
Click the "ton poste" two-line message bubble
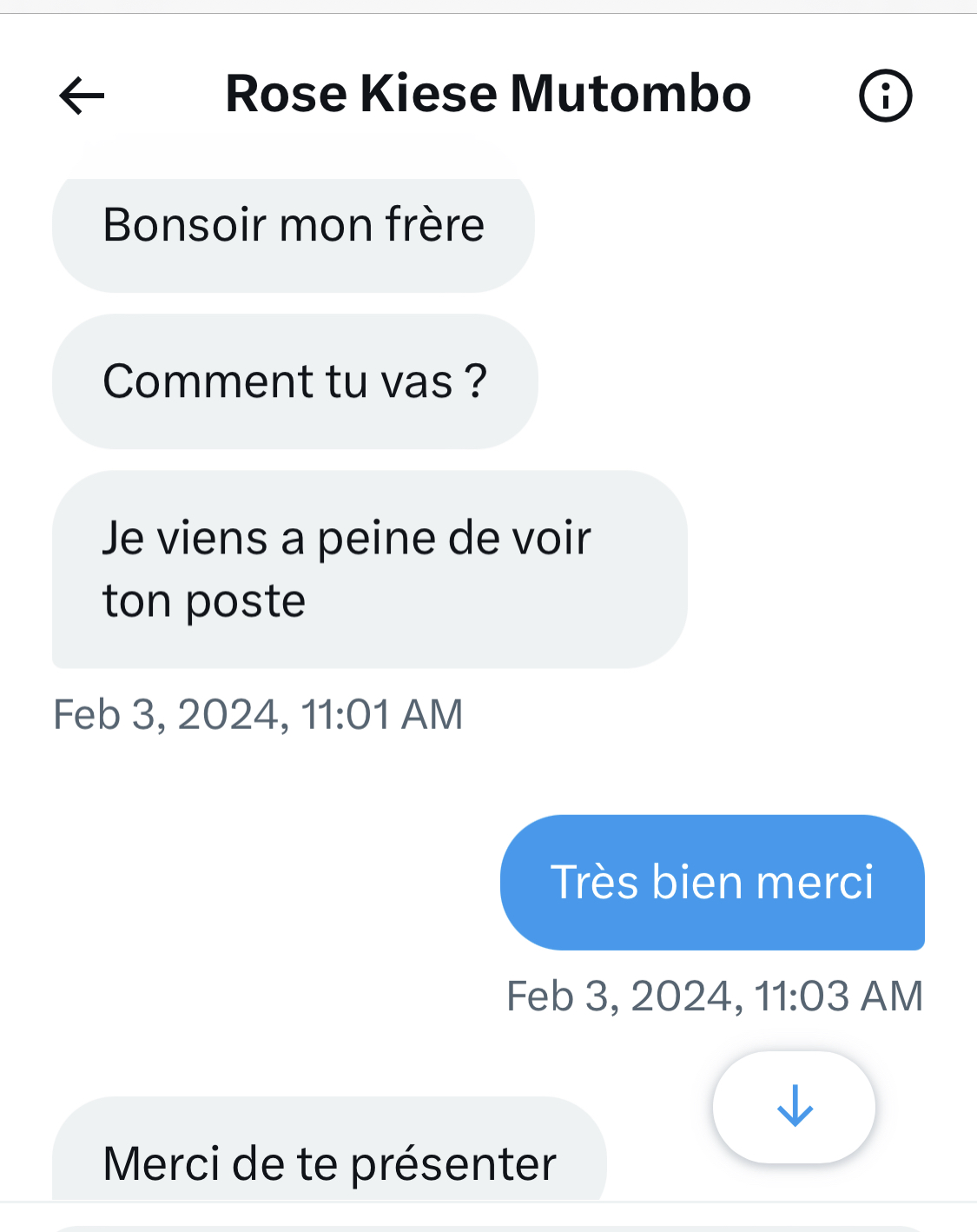click(x=369, y=569)
